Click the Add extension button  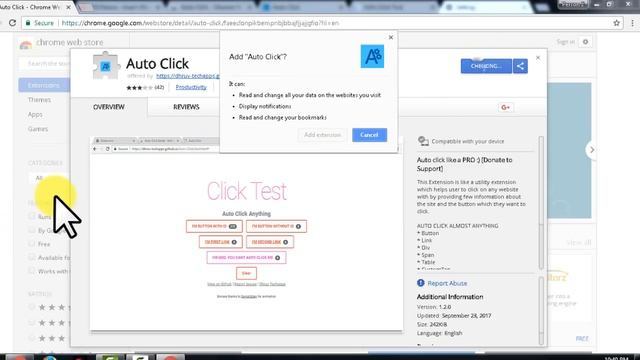click(x=322, y=135)
